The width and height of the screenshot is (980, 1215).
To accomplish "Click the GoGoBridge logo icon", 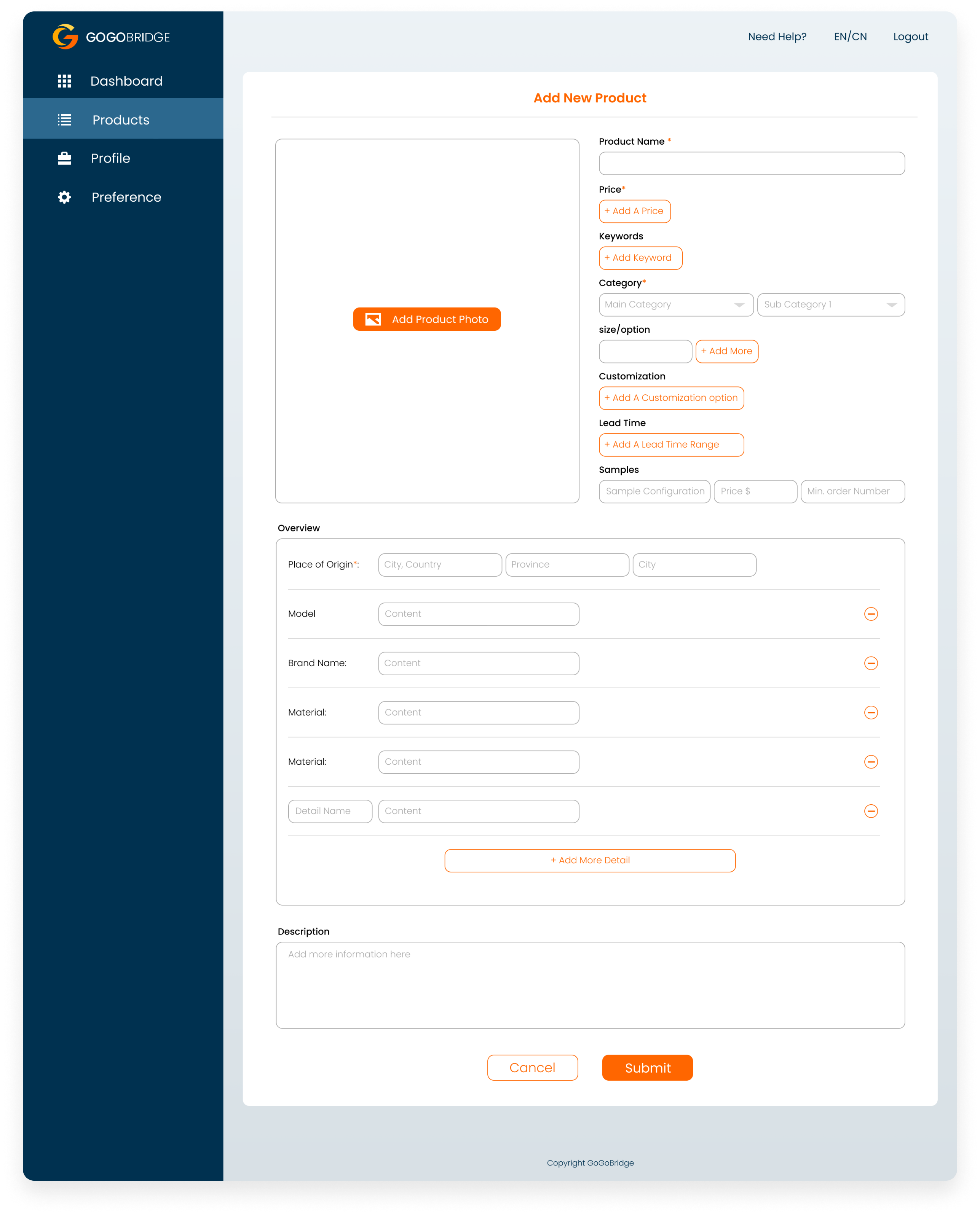I will point(65,37).
